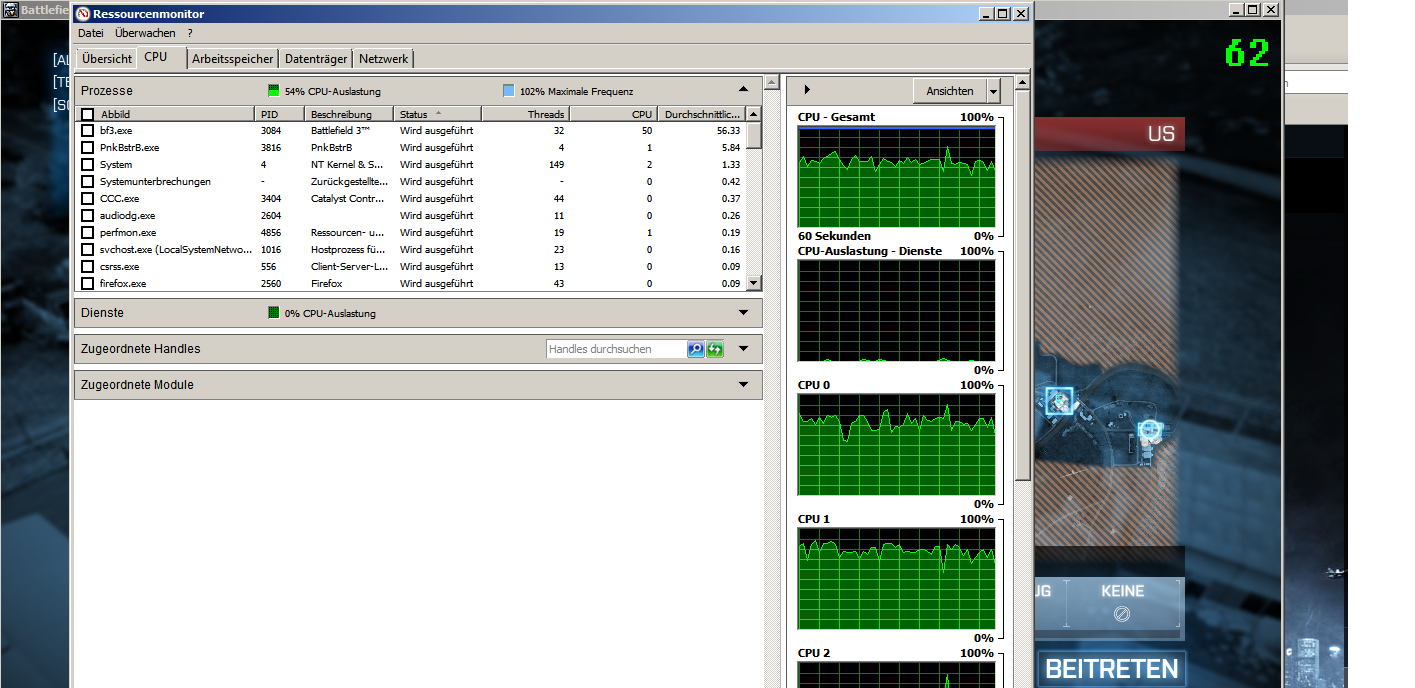Image resolution: width=1415 pixels, height=688 pixels.
Task: Expand the Zugeordnete Module section
Action: [743, 385]
